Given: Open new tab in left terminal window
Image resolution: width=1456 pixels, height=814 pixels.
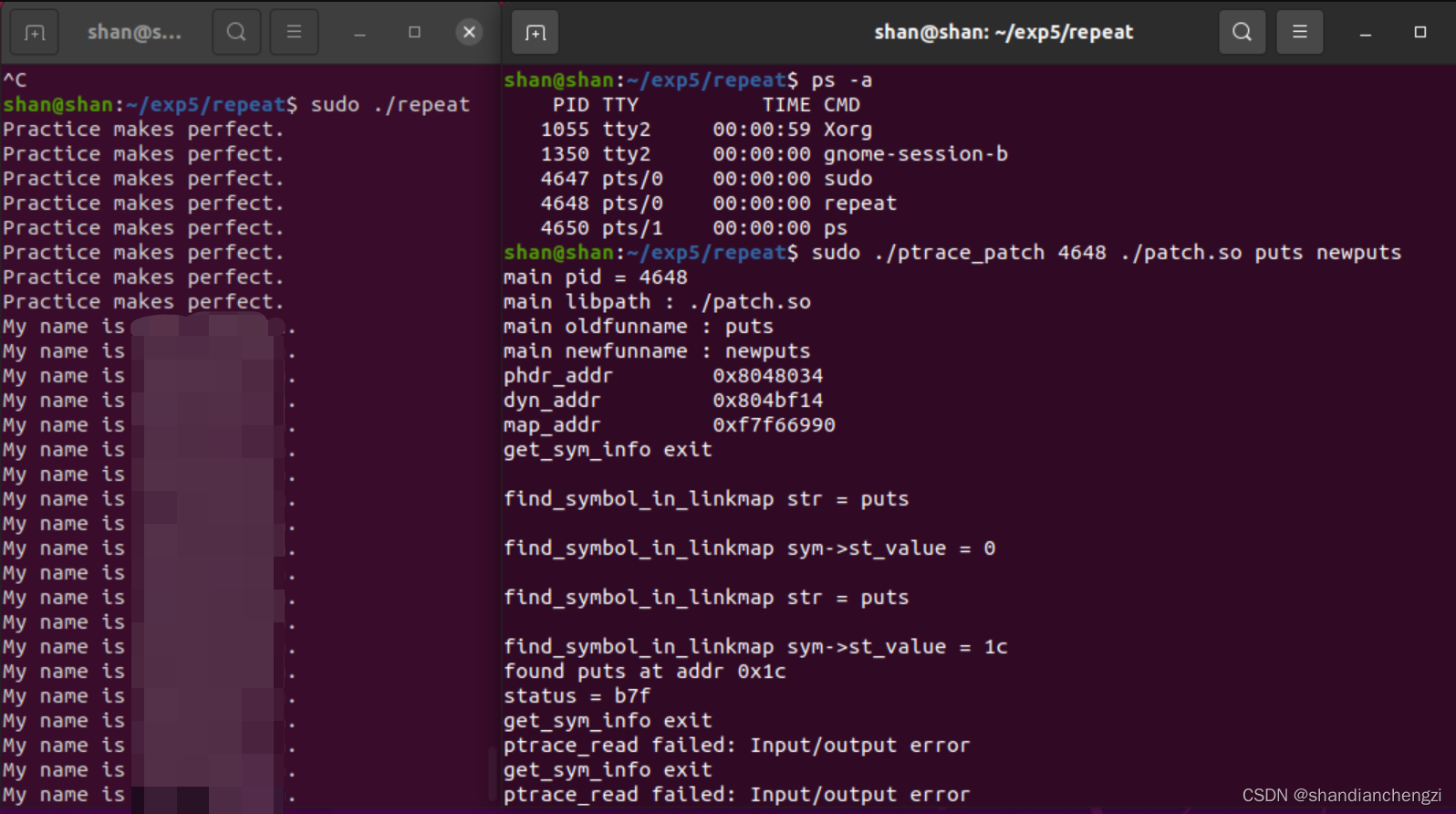Looking at the screenshot, I should (35, 33).
